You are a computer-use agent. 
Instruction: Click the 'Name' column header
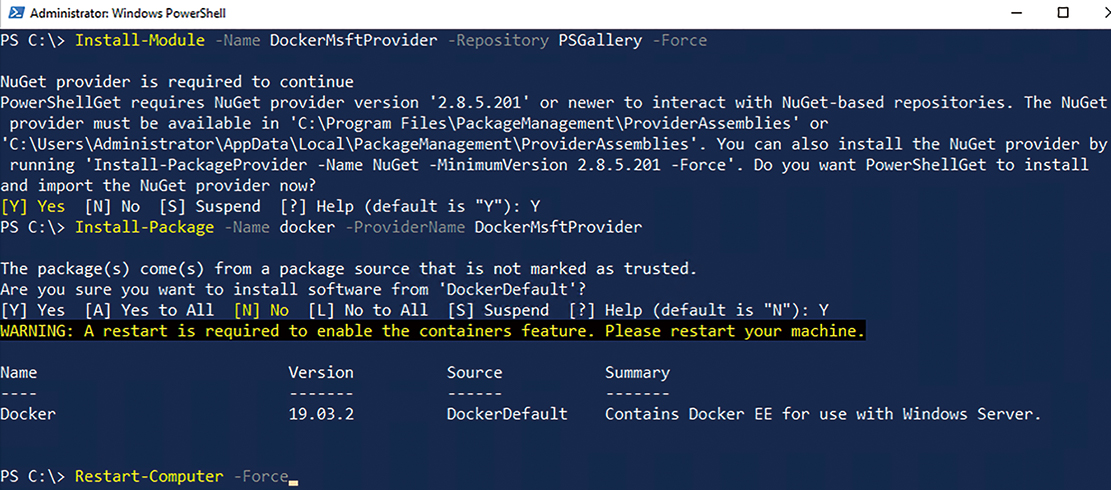click(19, 372)
